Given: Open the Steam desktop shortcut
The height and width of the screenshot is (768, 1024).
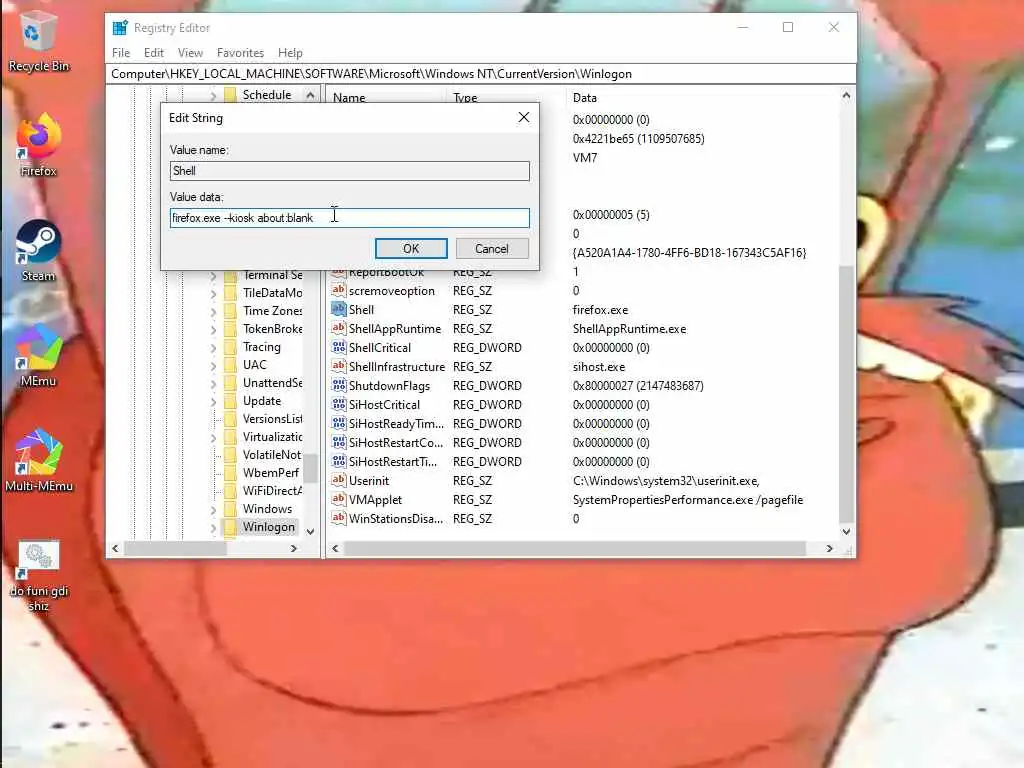Looking at the screenshot, I should tap(38, 251).
